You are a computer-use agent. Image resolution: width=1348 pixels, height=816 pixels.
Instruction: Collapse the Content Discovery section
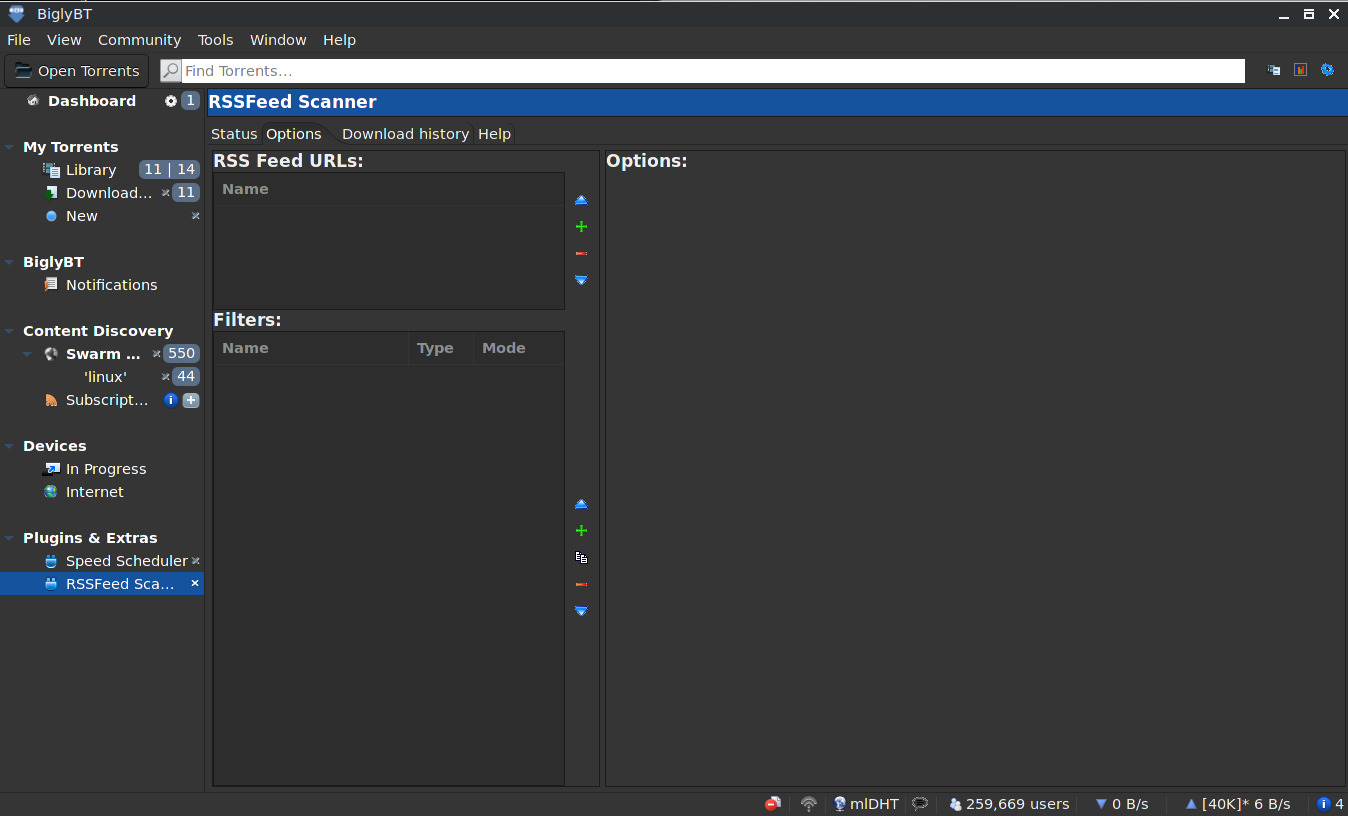9,330
